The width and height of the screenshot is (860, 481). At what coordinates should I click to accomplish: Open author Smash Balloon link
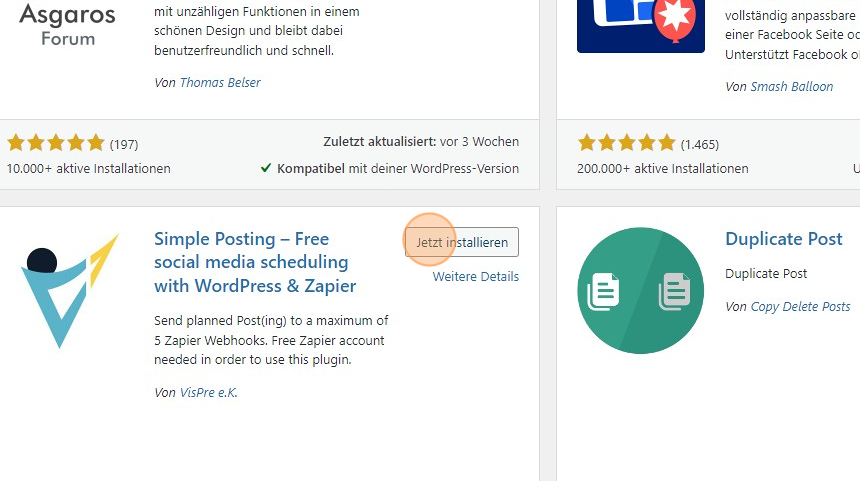coord(791,87)
